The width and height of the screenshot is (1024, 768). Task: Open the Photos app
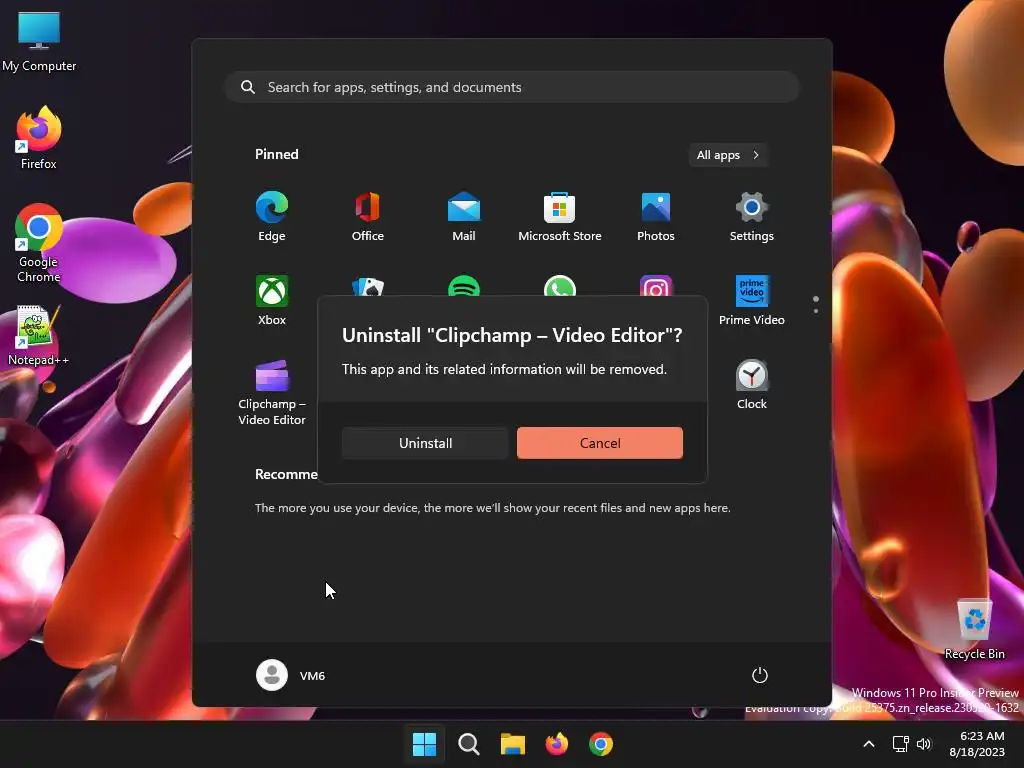point(656,217)
